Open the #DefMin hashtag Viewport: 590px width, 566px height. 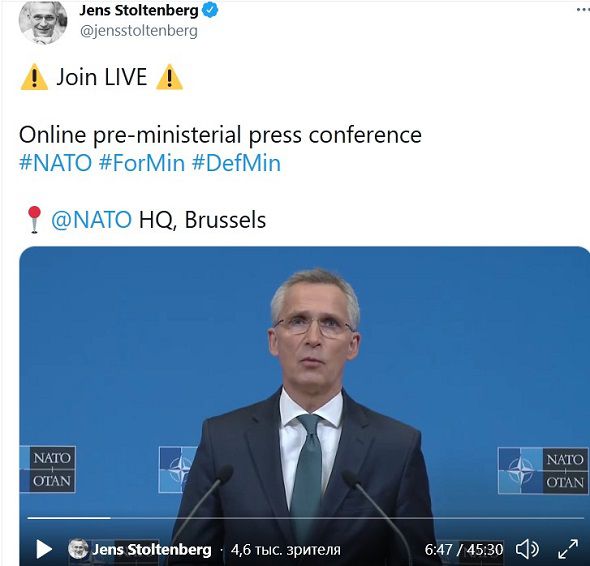(x=236, y=163)
